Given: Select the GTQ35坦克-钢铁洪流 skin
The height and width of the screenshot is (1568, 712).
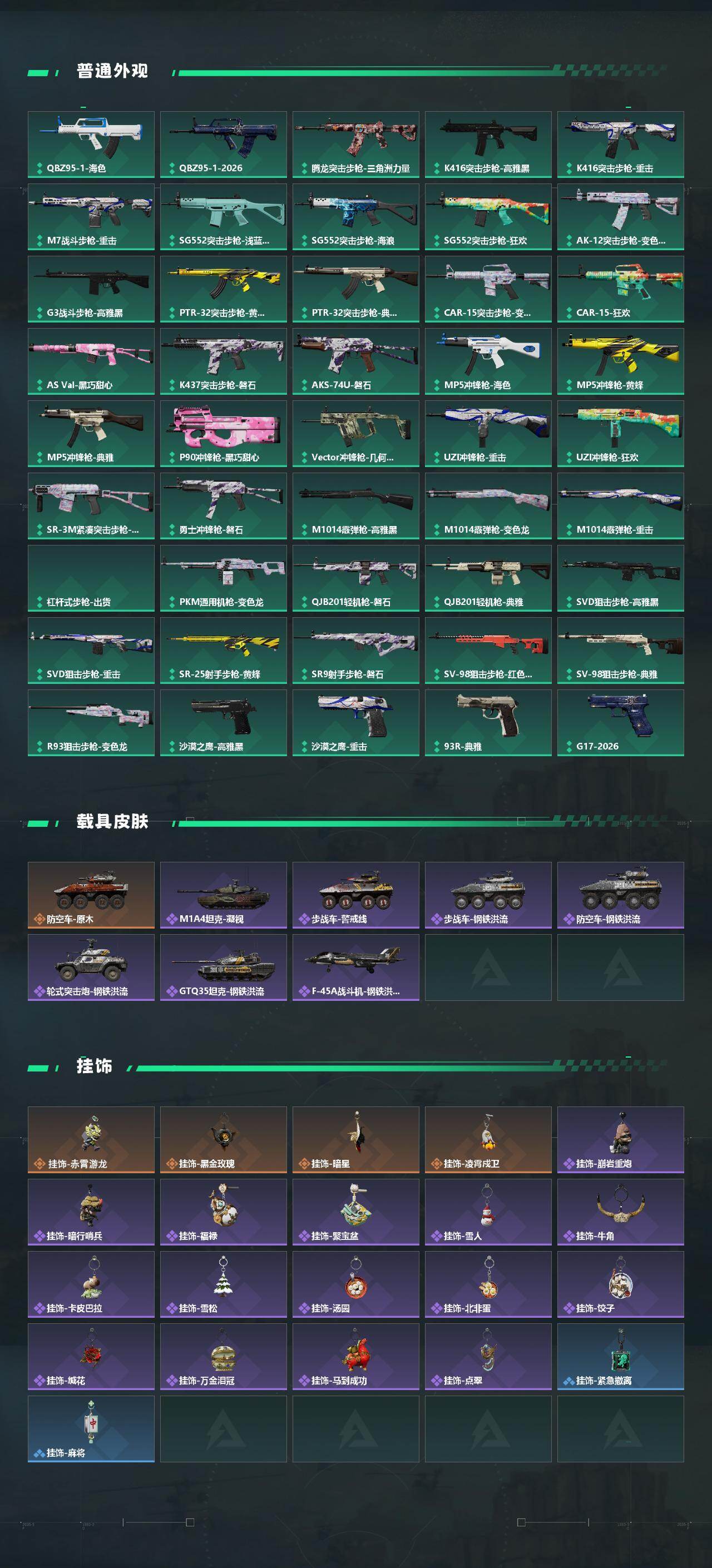Looking at the screenshot, I should (x=224, y=968).
